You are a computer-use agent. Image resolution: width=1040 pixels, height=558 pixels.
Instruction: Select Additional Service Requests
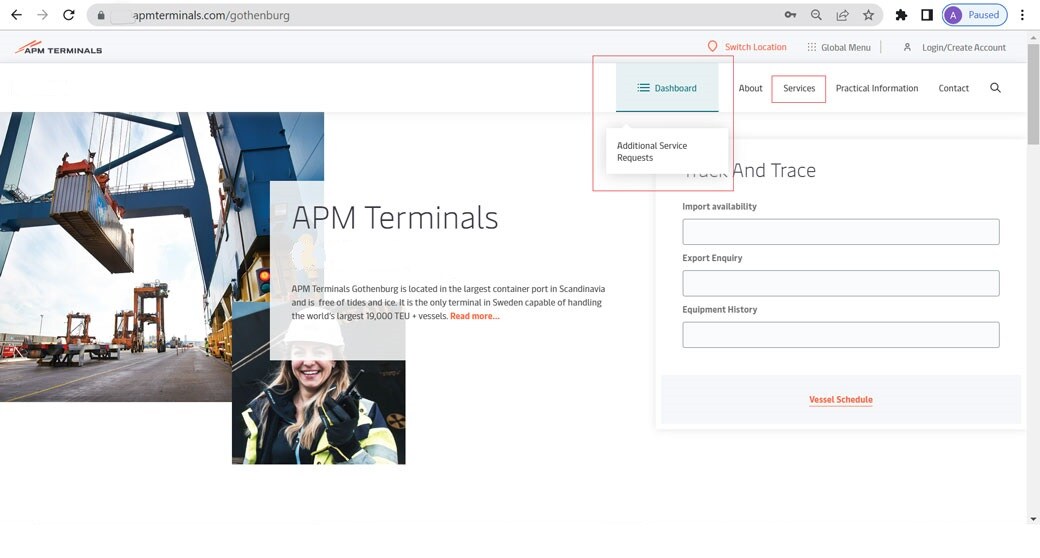click(652, 151)
